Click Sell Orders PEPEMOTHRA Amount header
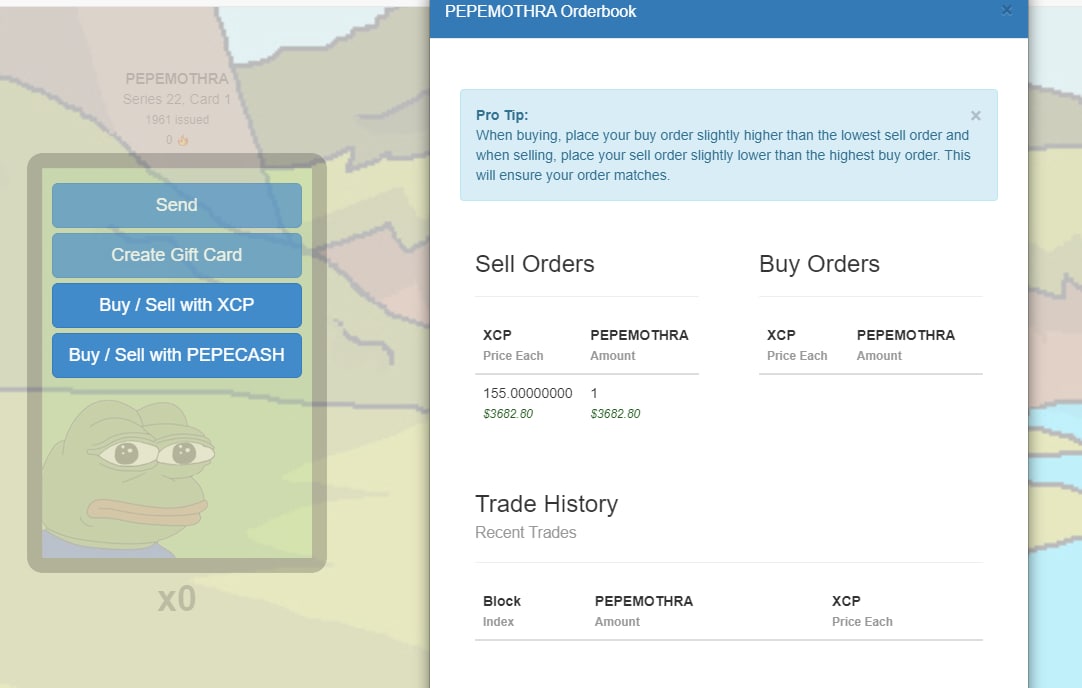Image resolution: width=1082 pixels, height=688 pixels. coord(639,345)
